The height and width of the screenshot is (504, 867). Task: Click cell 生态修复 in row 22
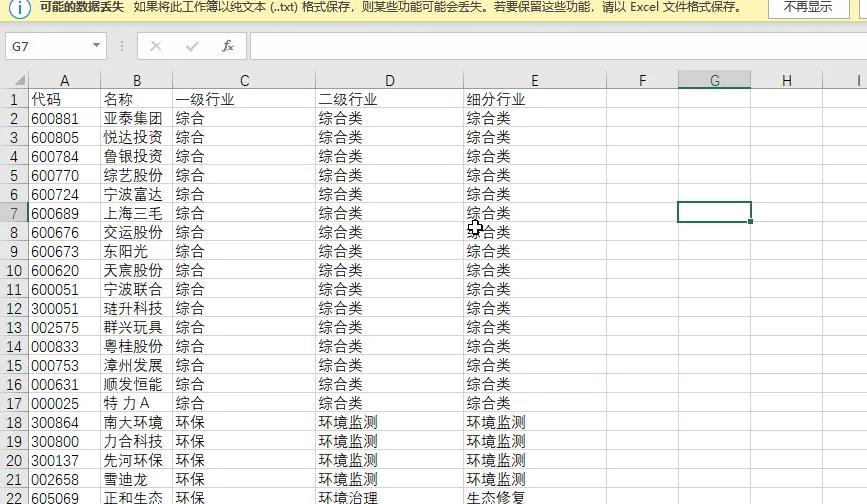coord(535,497)
